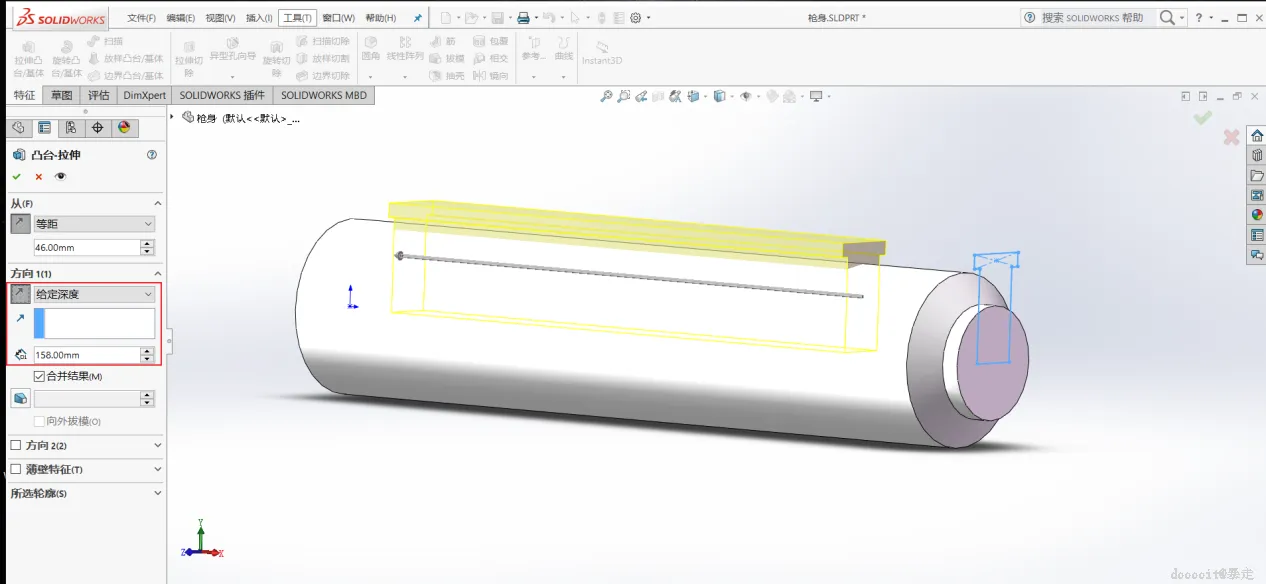Open View Palette icon in task pane
The image size is (1266, 584).
1257,195
